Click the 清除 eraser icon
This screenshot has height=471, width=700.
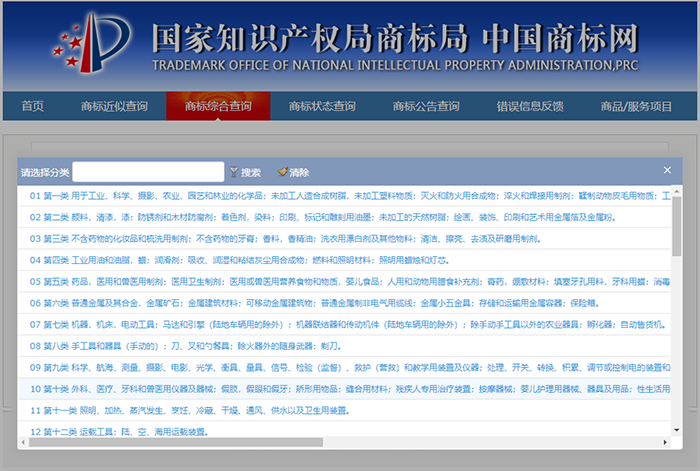(x=283, y=172)
